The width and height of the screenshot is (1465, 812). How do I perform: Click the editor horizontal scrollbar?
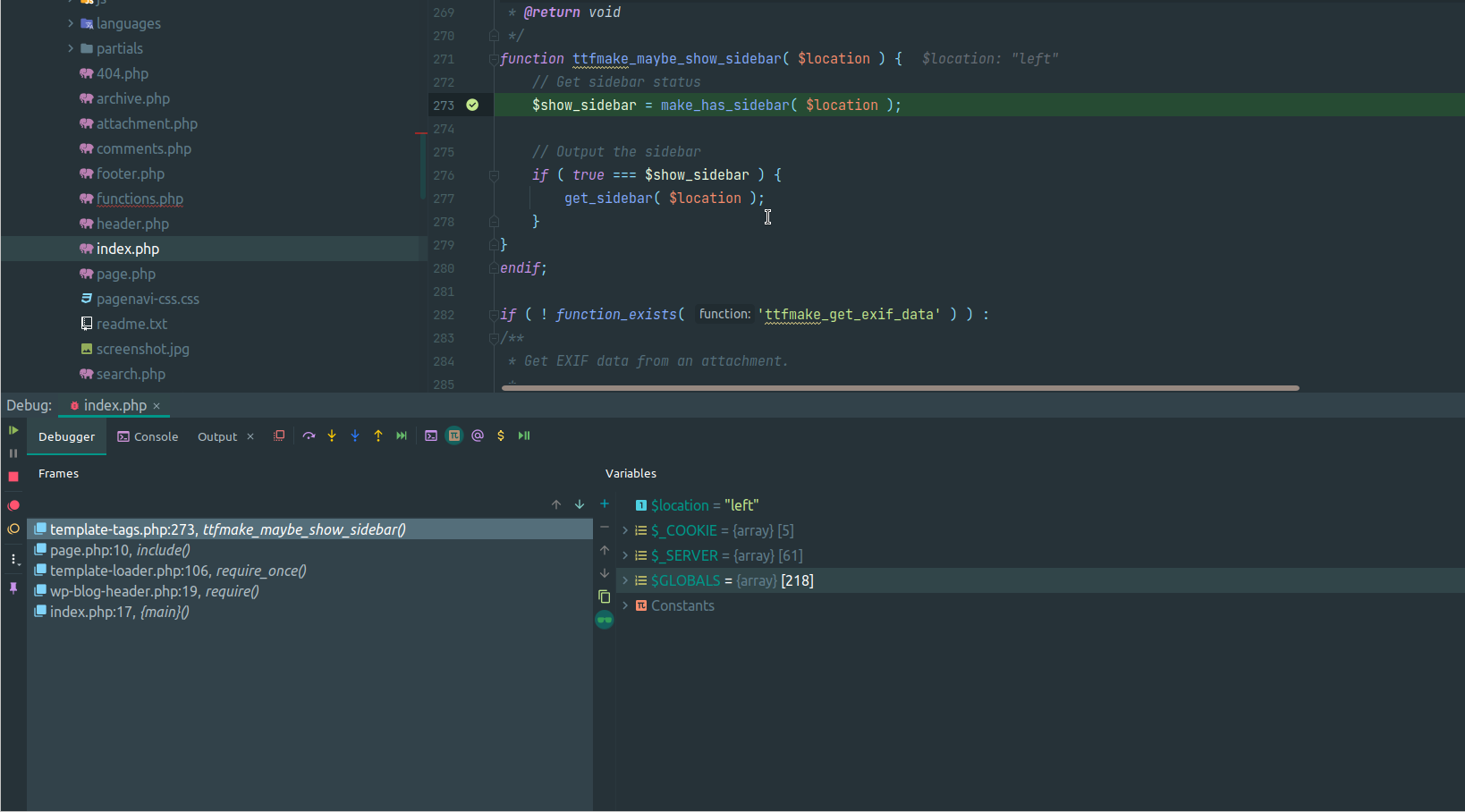point(900,388)
